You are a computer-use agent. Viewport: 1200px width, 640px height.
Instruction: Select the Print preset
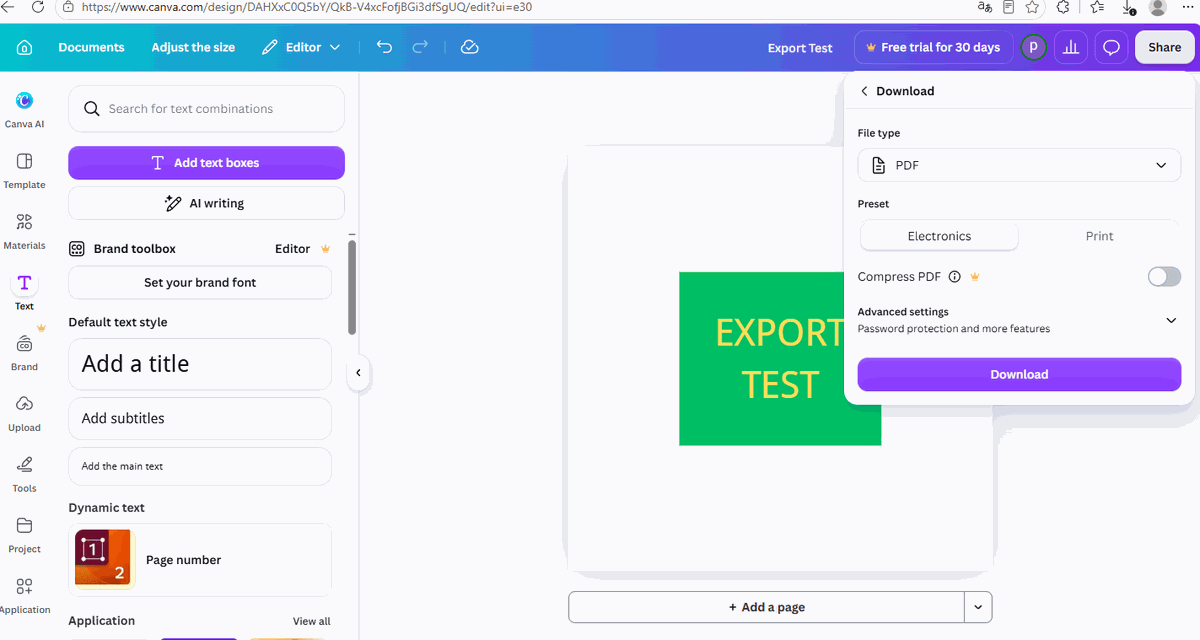coord(1099,236)
